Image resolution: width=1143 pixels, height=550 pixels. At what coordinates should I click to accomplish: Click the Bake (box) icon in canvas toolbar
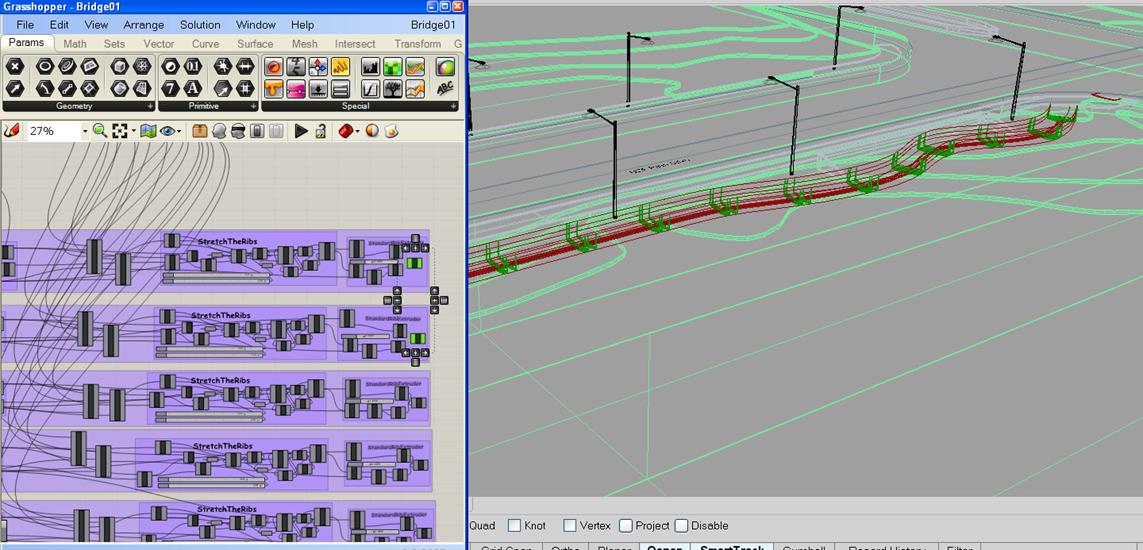(199, 131)
